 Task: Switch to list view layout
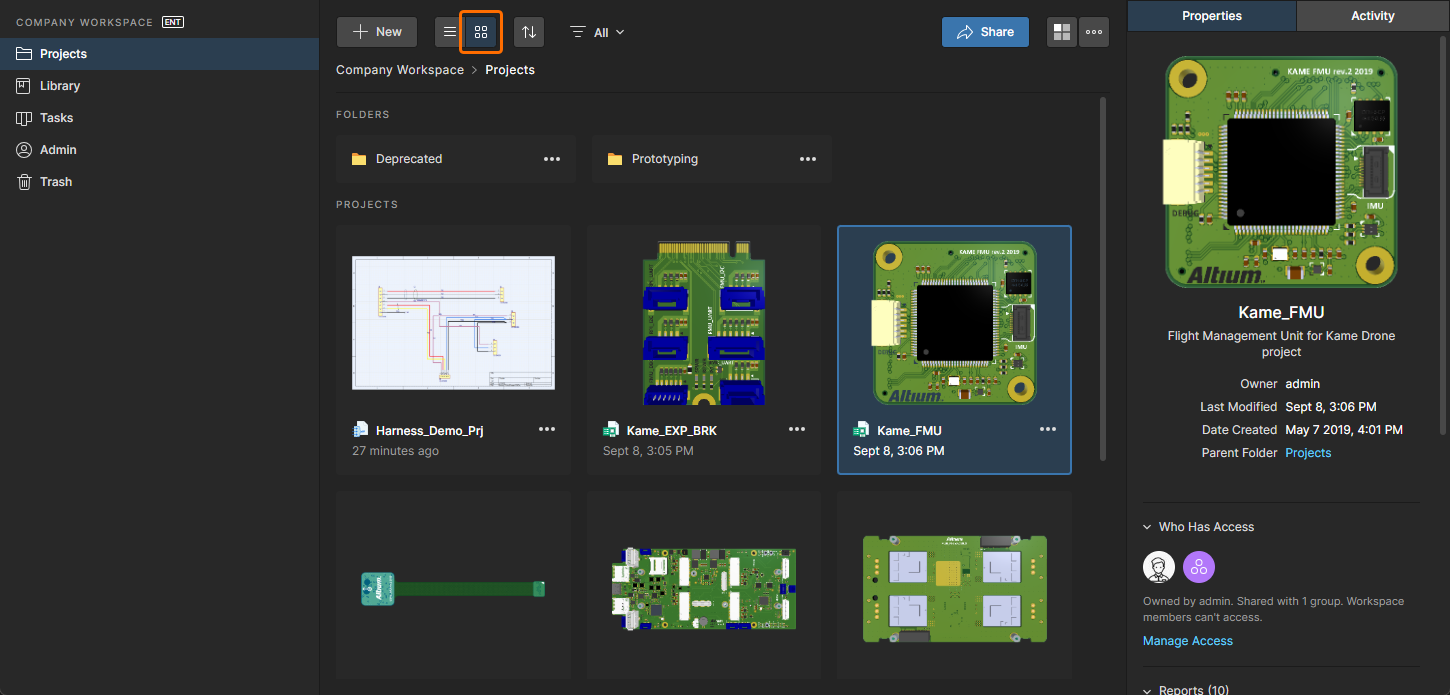coord(450,32)
